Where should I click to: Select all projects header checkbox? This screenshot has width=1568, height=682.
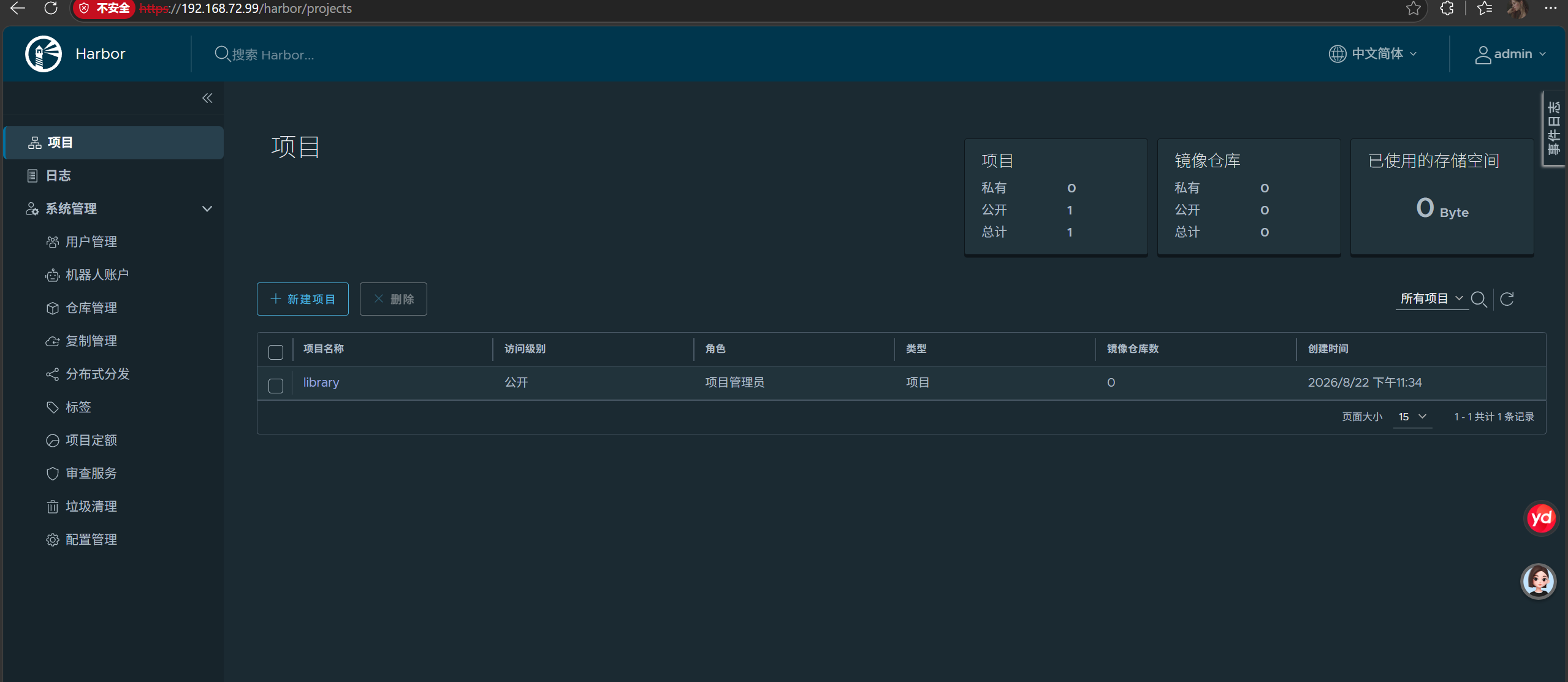pos(276,352)
